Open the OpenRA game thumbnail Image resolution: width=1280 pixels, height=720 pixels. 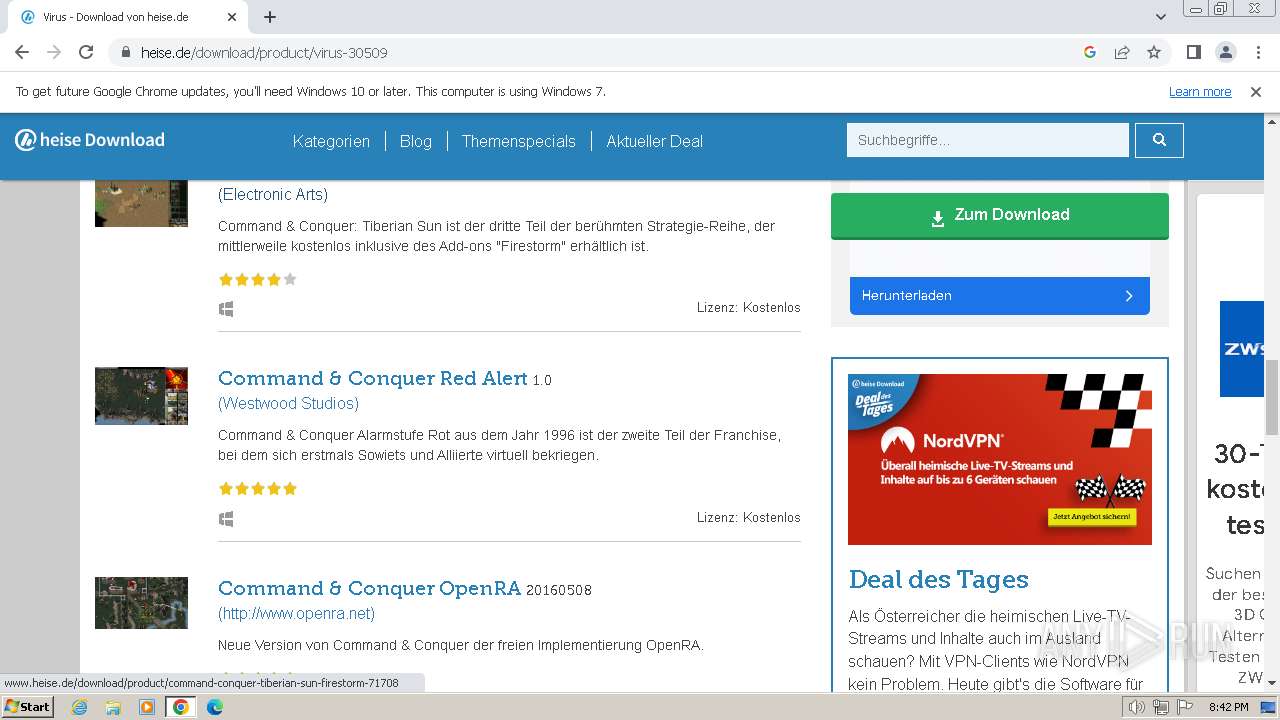tap(141, 603)
